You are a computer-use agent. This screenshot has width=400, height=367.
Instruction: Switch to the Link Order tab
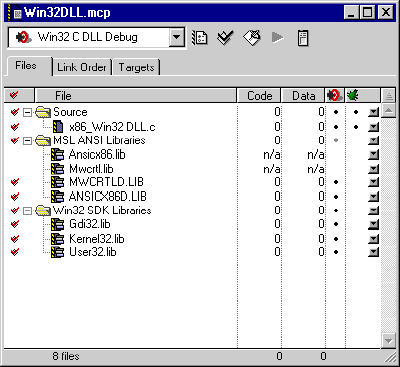pos(82,67)
